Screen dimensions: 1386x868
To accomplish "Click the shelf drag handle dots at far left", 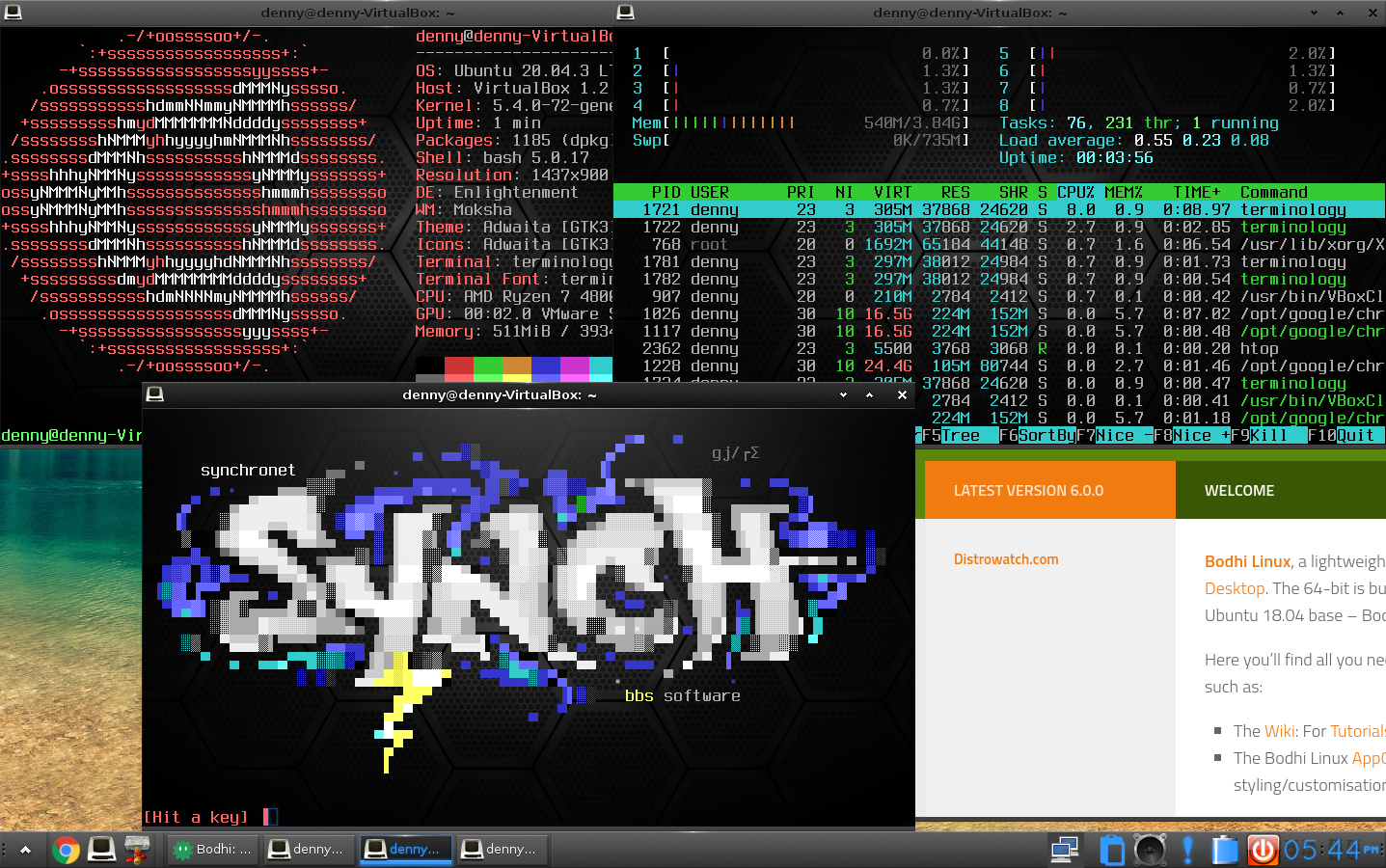I will pyautogui.click(x=5, y=850).
